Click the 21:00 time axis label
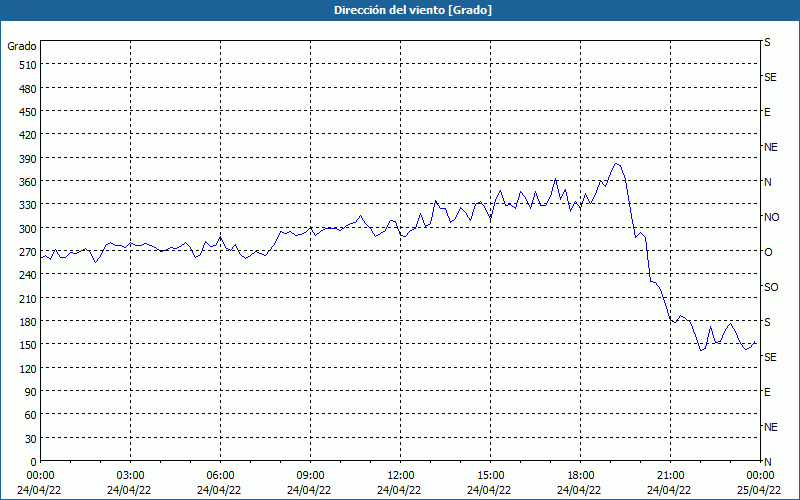This screenshot has height=500, width=800. 670,476
